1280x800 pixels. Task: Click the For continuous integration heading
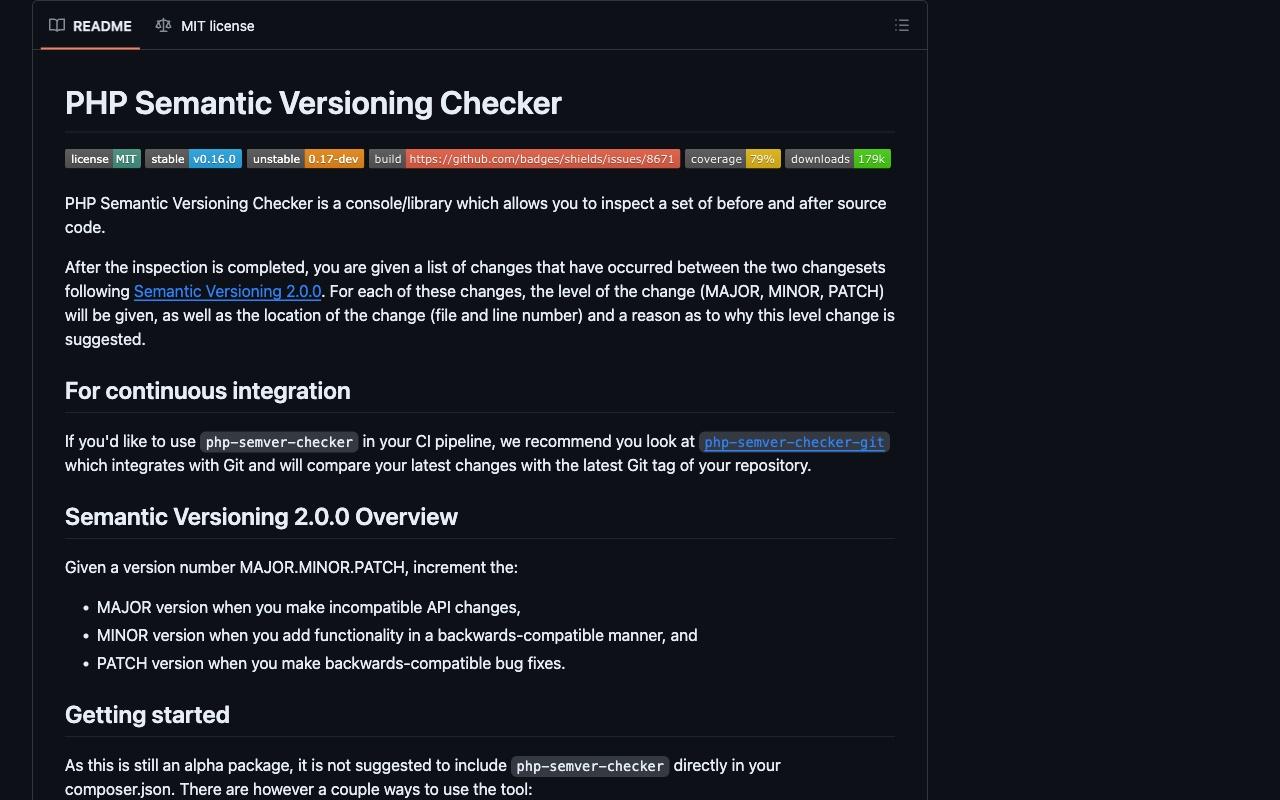coord(207,391)
